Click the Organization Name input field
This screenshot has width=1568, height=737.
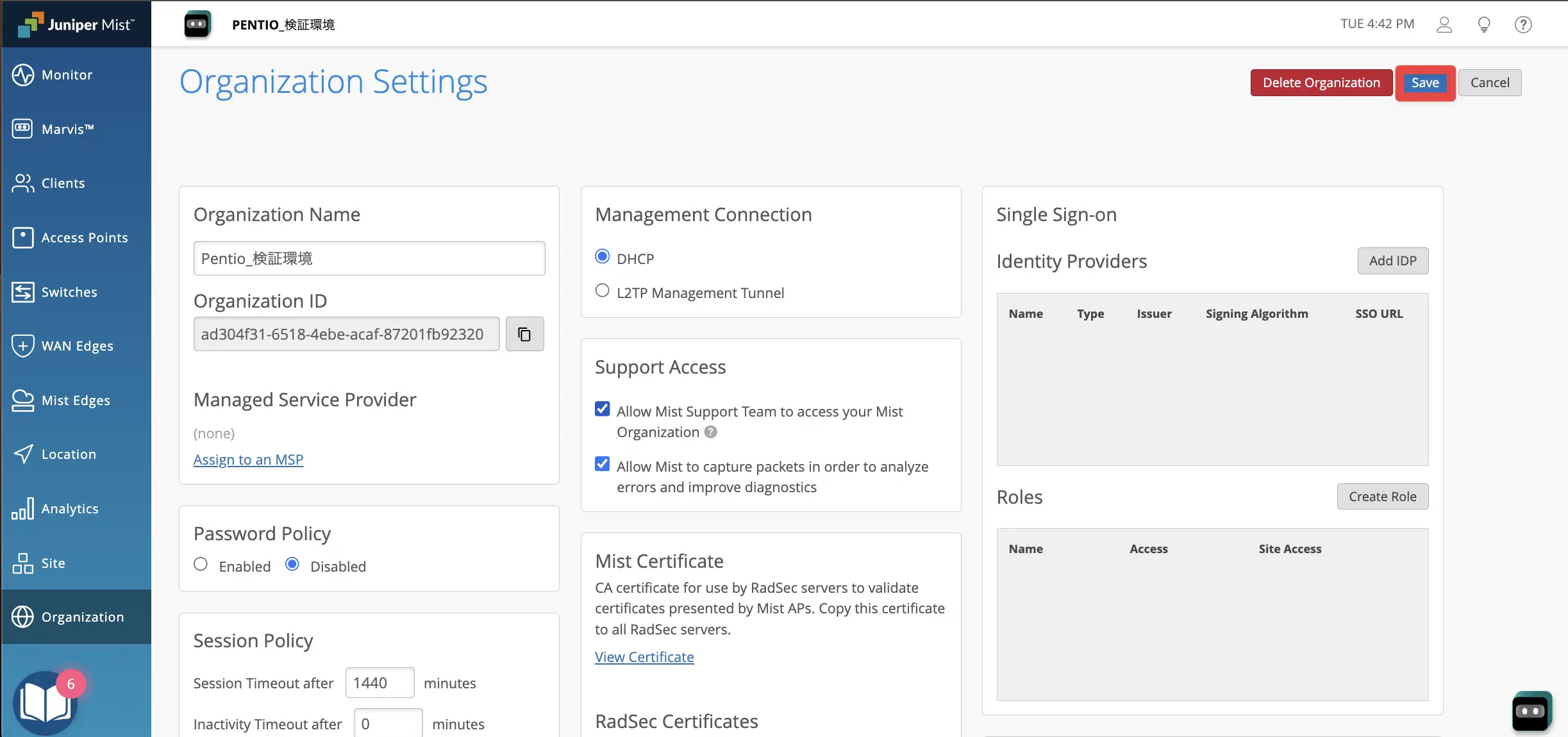(369, 258)
